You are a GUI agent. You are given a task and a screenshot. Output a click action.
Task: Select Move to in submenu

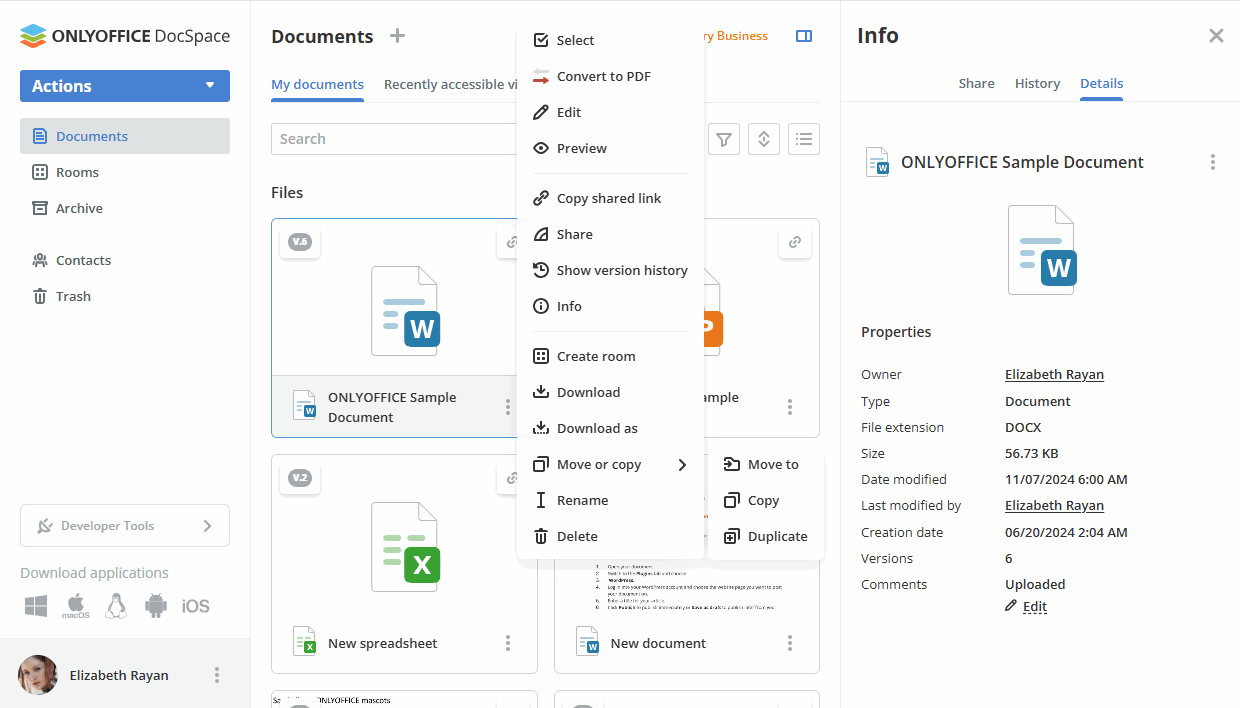coord(766,464)
